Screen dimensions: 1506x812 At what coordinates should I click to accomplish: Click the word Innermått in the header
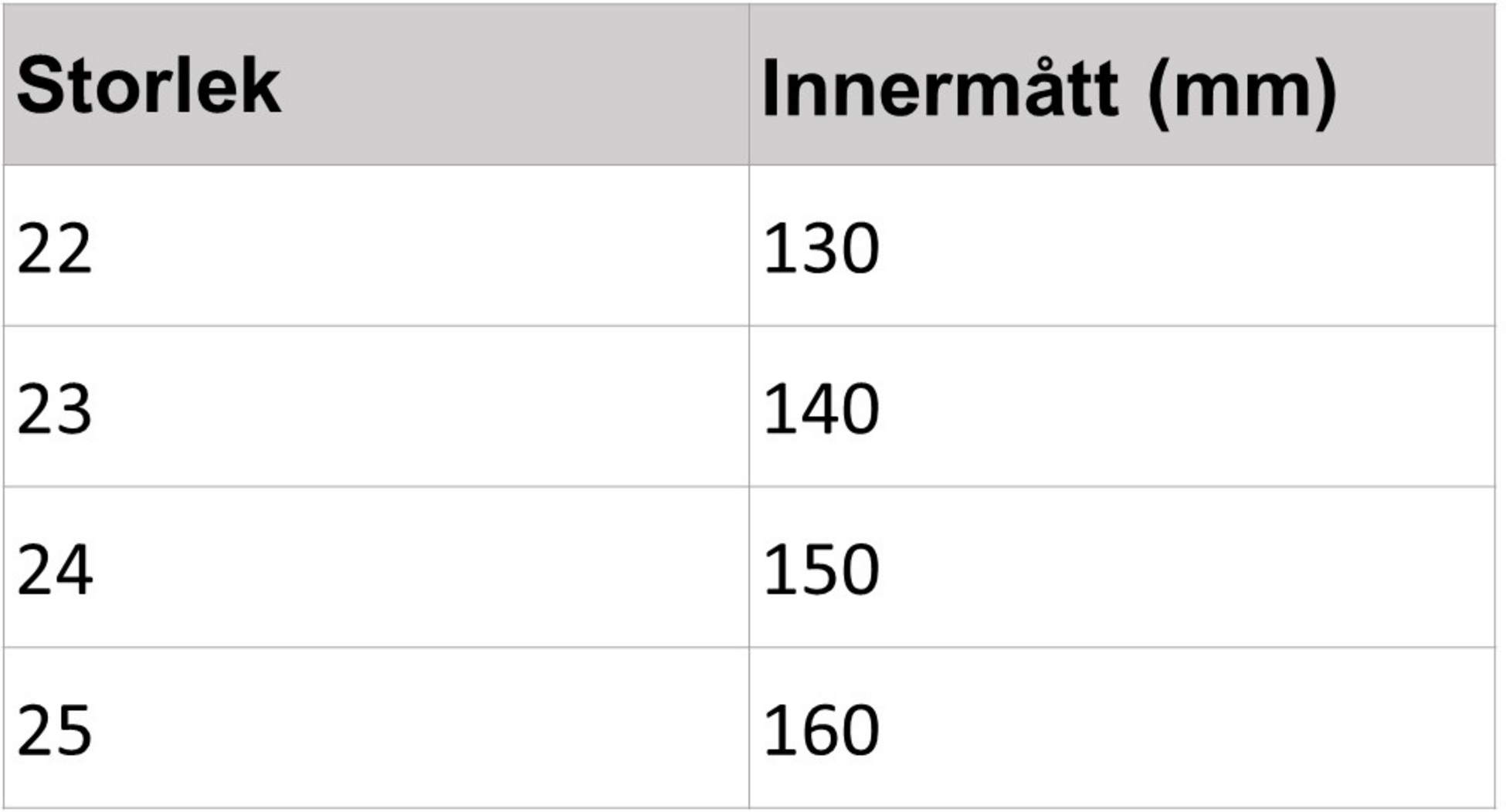(939, 90)
